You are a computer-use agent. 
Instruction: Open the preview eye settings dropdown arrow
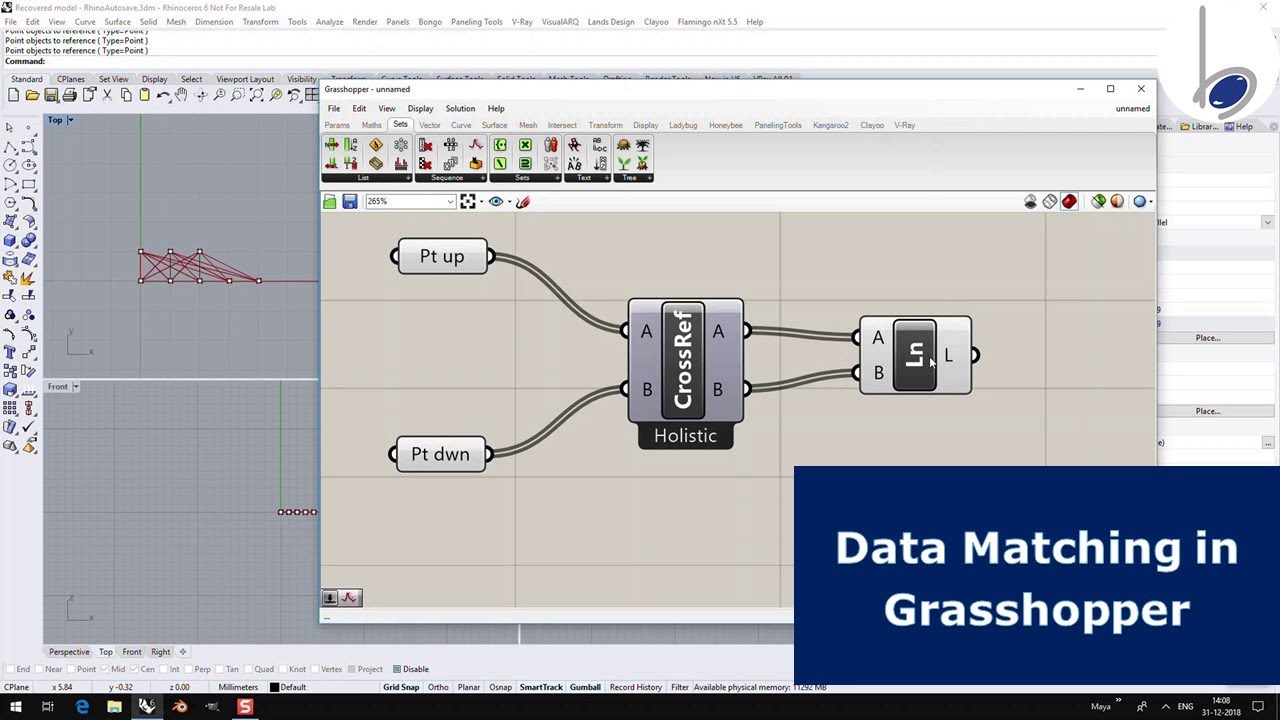pos(509,202)
